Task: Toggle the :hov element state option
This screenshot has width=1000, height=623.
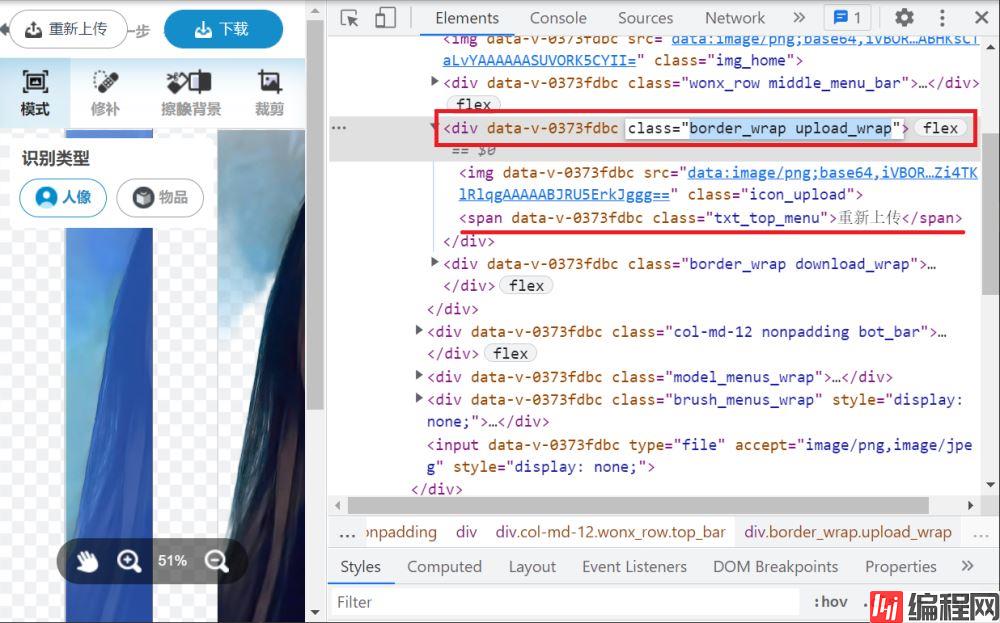Action: tap(829, 601)
